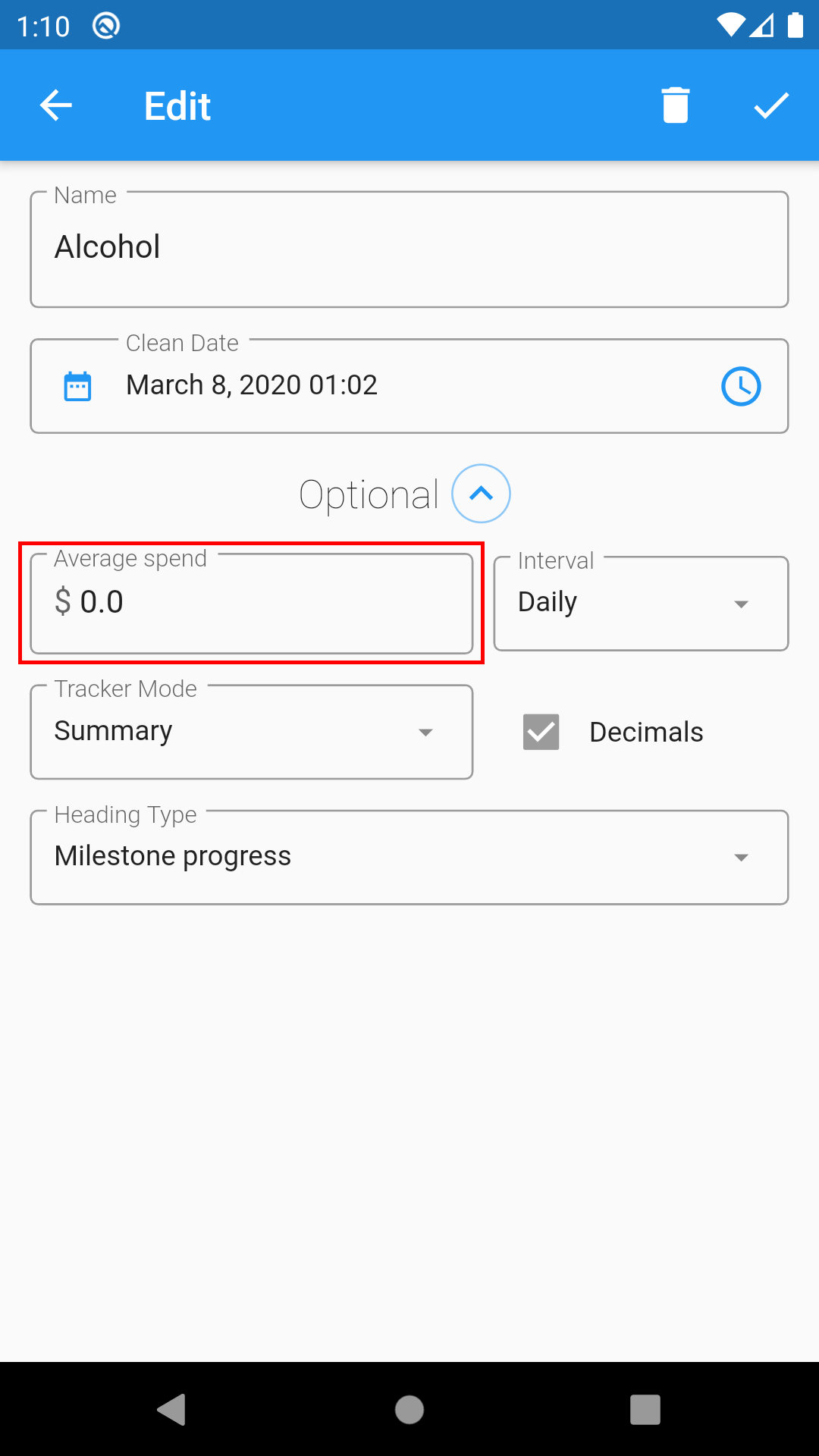819x1456 pixels.
Task: Tap the clock icon to set time
Action: pos(740,386)
